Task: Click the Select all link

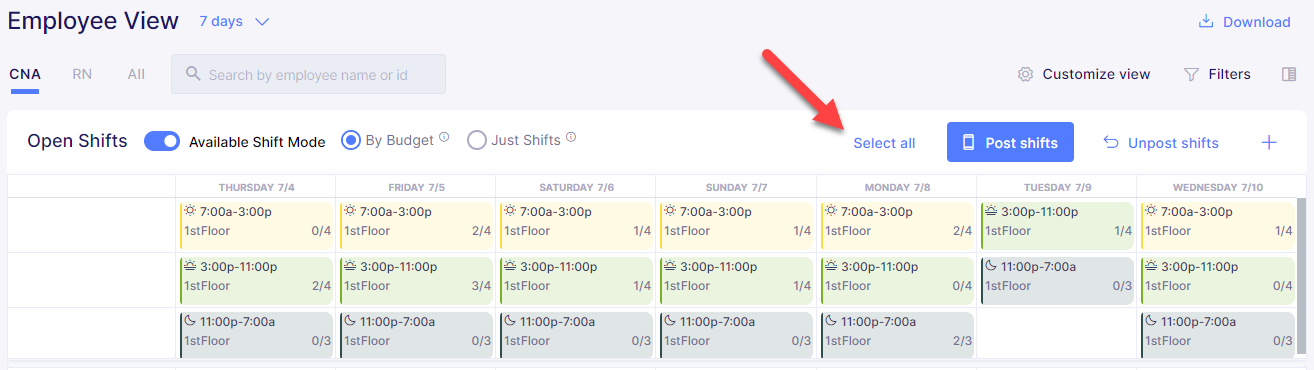Action: click(884, 143)
